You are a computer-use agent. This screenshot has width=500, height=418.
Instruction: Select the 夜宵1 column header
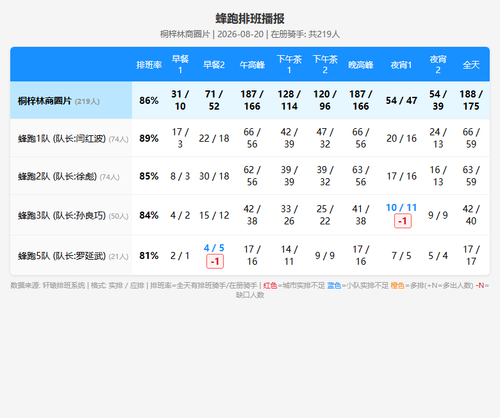401,65
